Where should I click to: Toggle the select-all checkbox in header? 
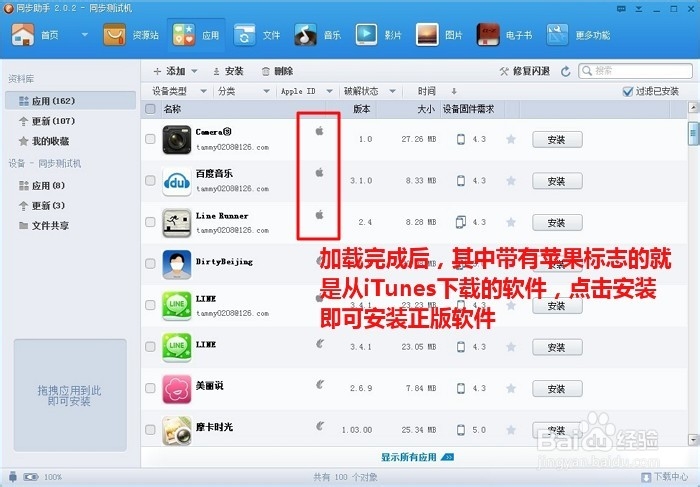150,109
